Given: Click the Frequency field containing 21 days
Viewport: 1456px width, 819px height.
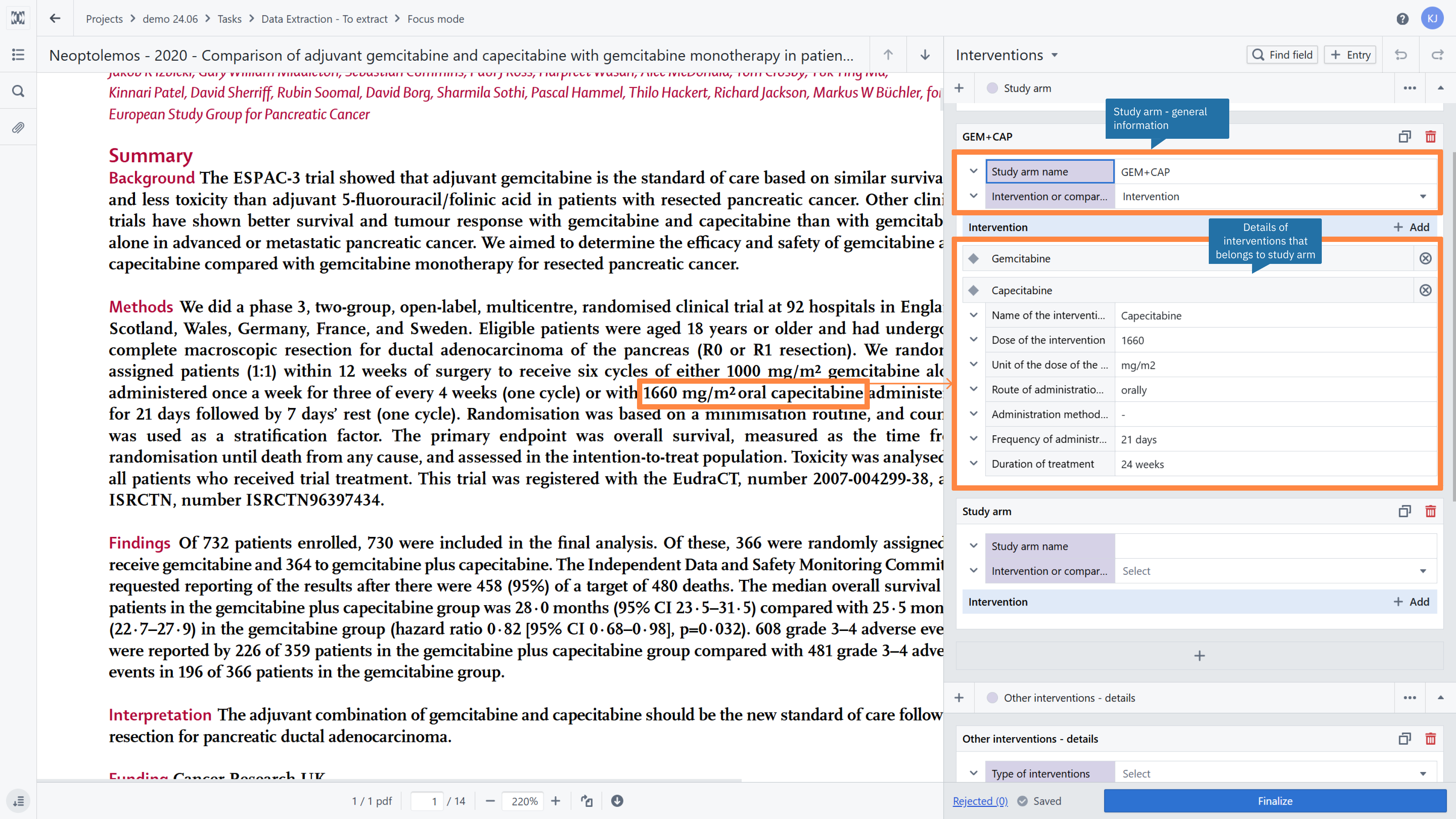Looking at the screenshot, I should 1275,439.
